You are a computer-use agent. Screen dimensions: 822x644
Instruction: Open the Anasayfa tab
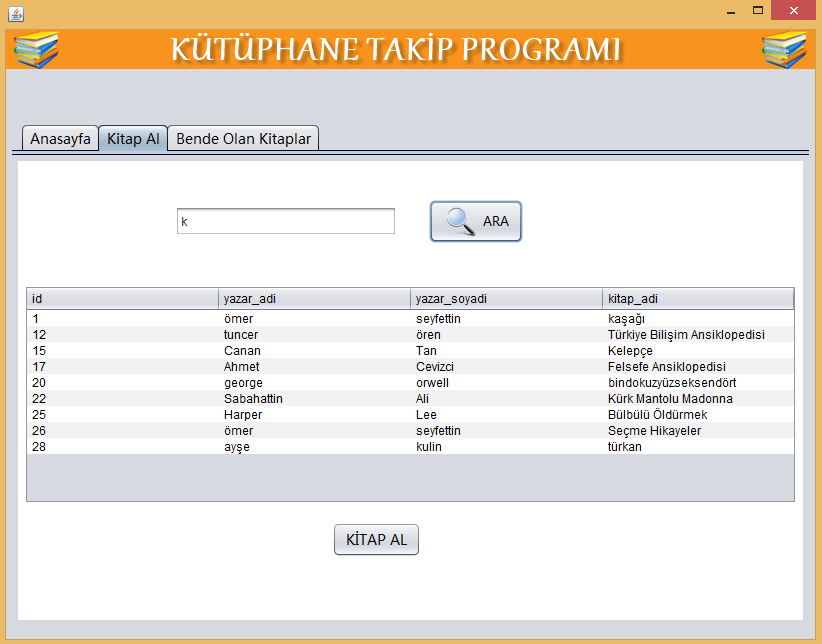coord(60,138)
